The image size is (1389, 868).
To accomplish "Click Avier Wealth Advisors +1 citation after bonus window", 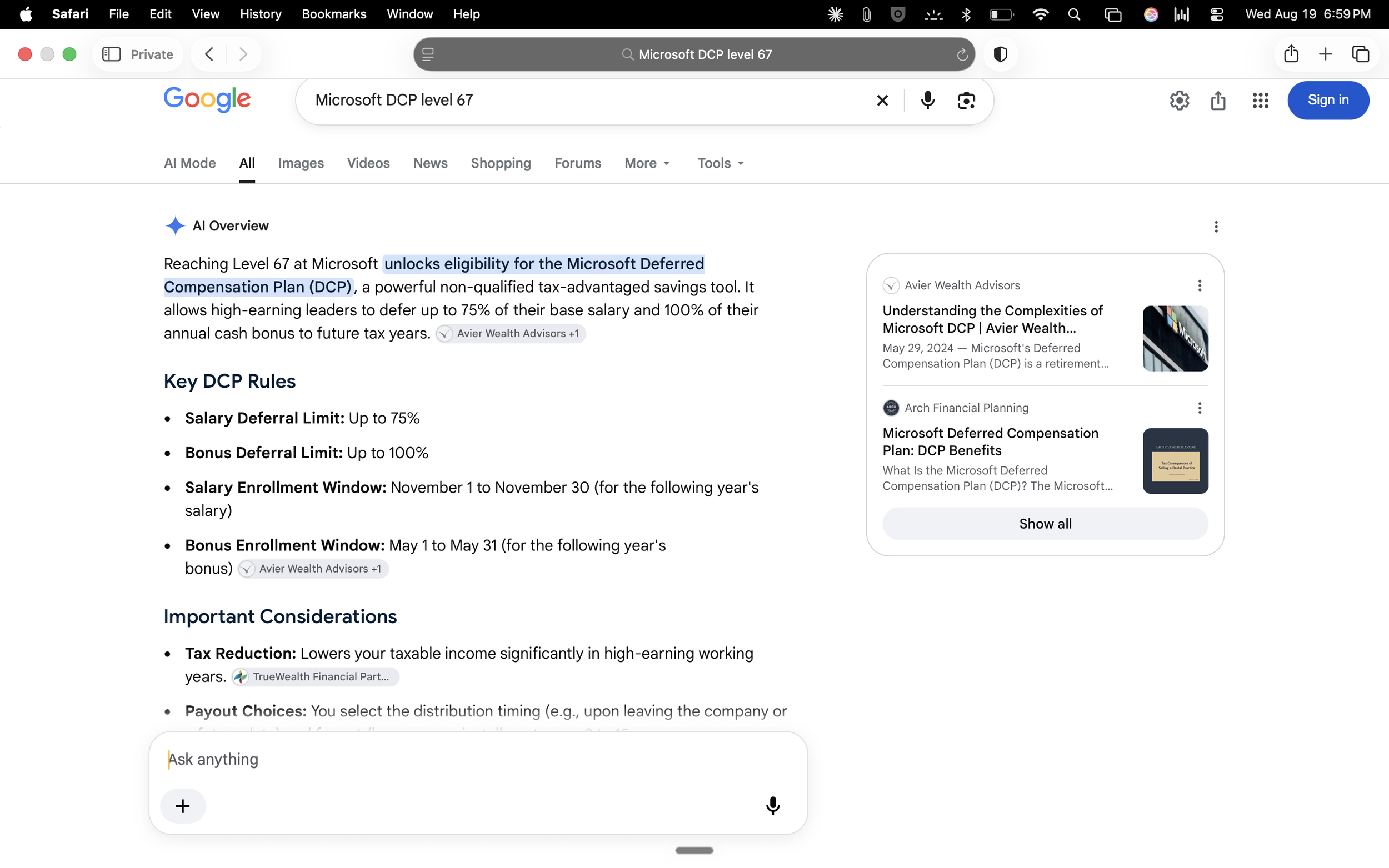I will pos(313,568).
